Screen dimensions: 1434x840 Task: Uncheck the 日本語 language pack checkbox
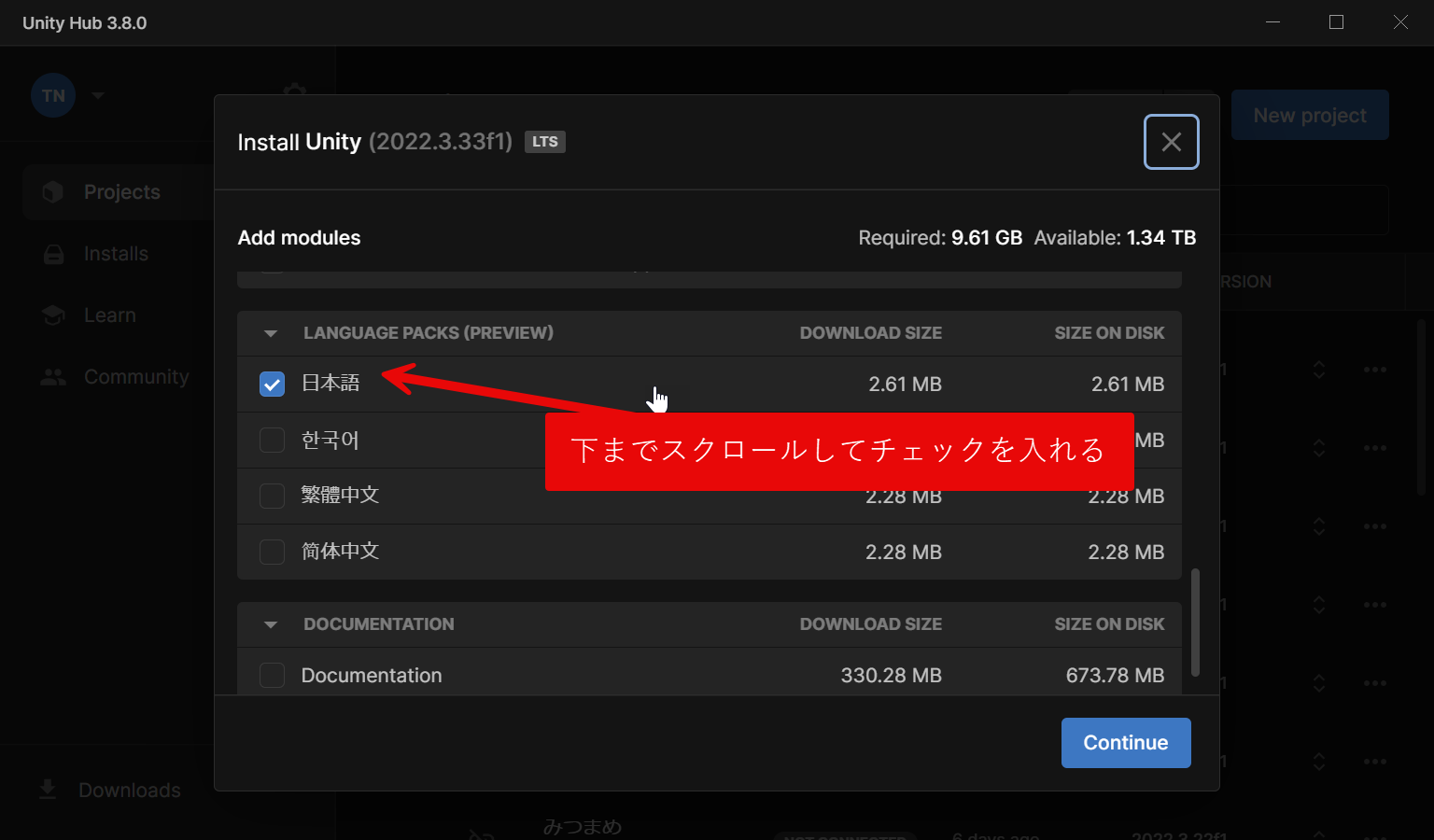pos(272,384)
